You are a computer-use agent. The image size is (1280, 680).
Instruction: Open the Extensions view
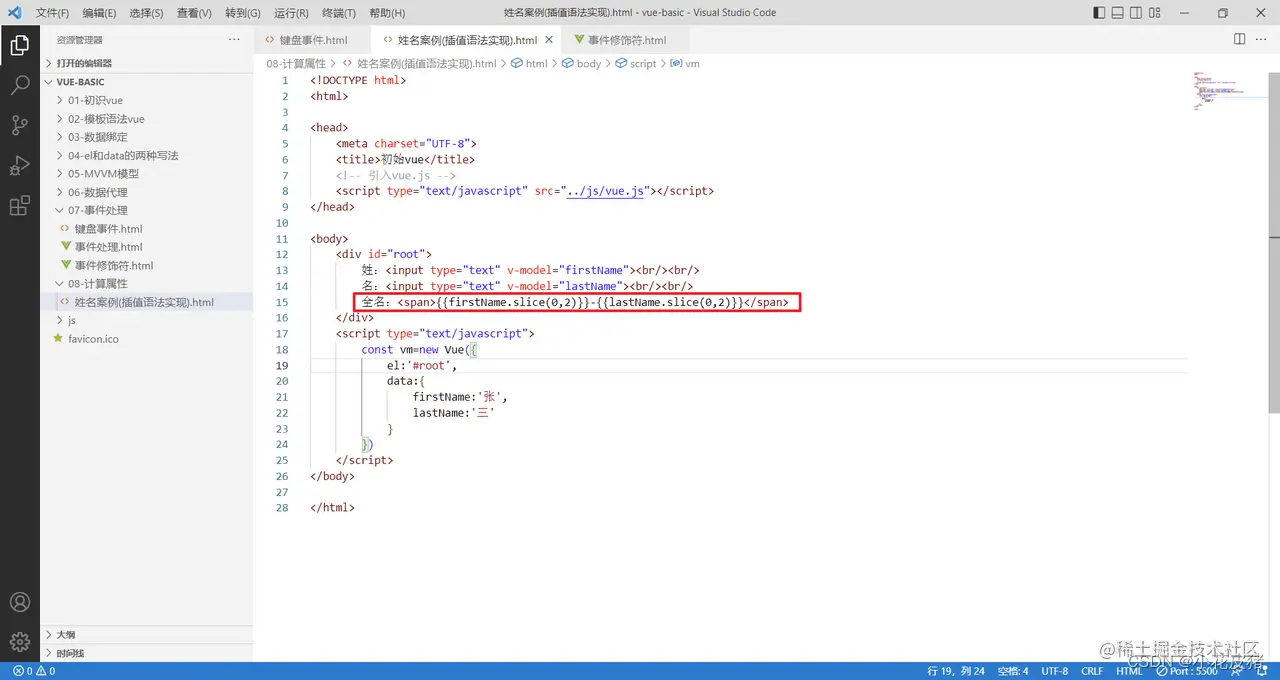19,206
